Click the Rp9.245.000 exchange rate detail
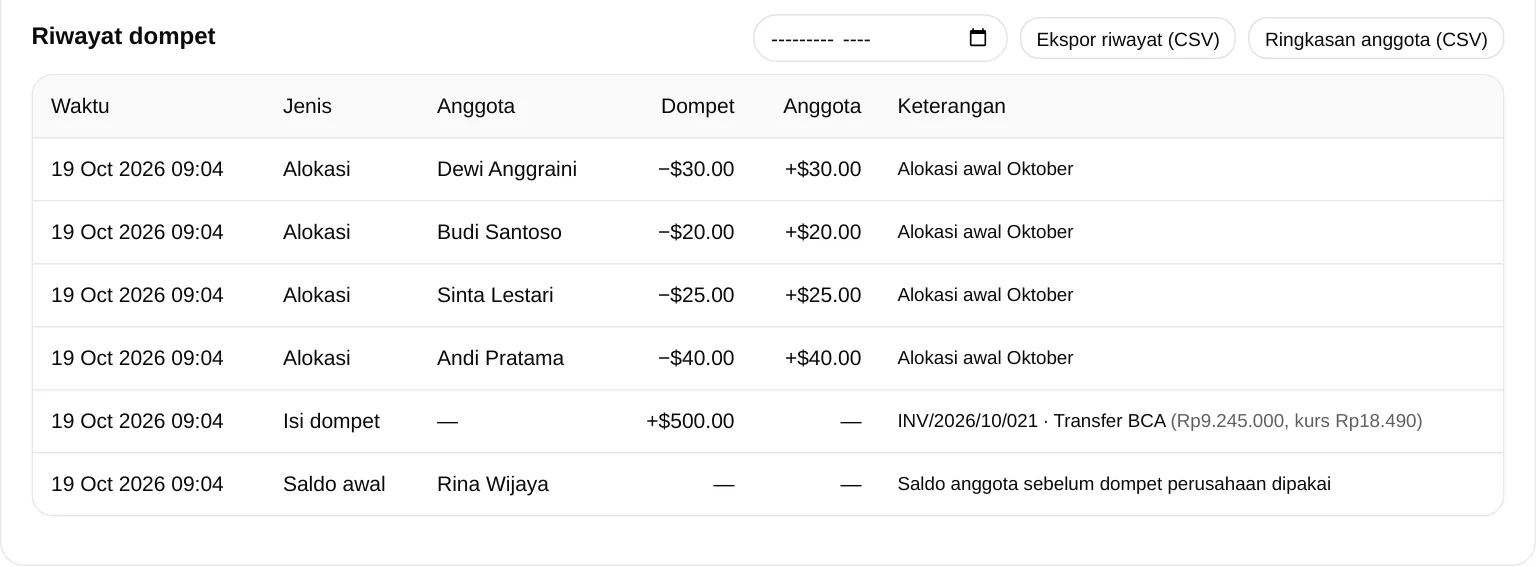The width and height of the screenshot is (1536, 567). pyautogui.click(x=1296, y=421)
